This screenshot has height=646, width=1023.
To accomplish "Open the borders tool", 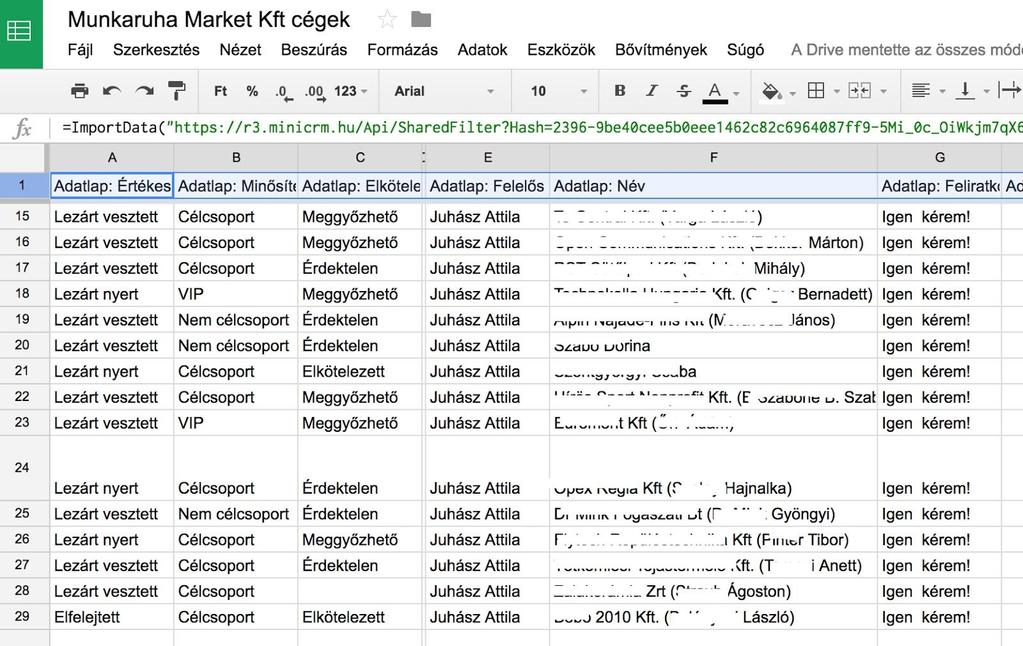I will 816,91.
